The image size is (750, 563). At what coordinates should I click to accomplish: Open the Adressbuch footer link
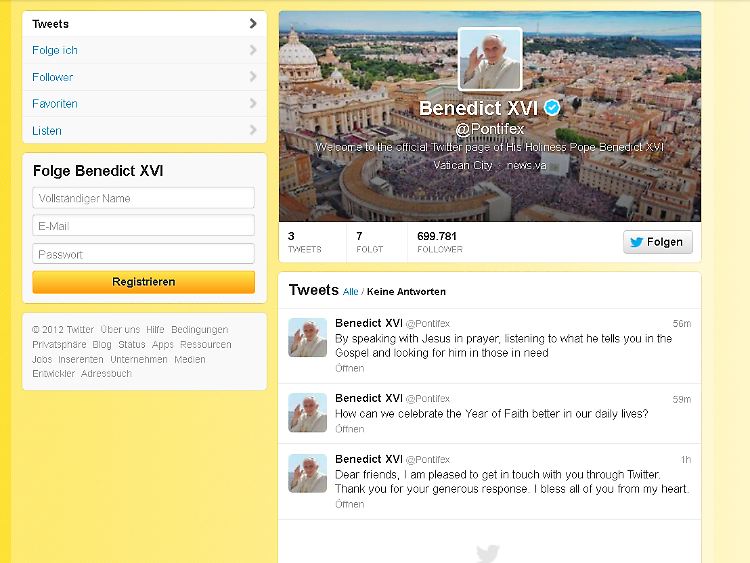click(x=106, y=374)
